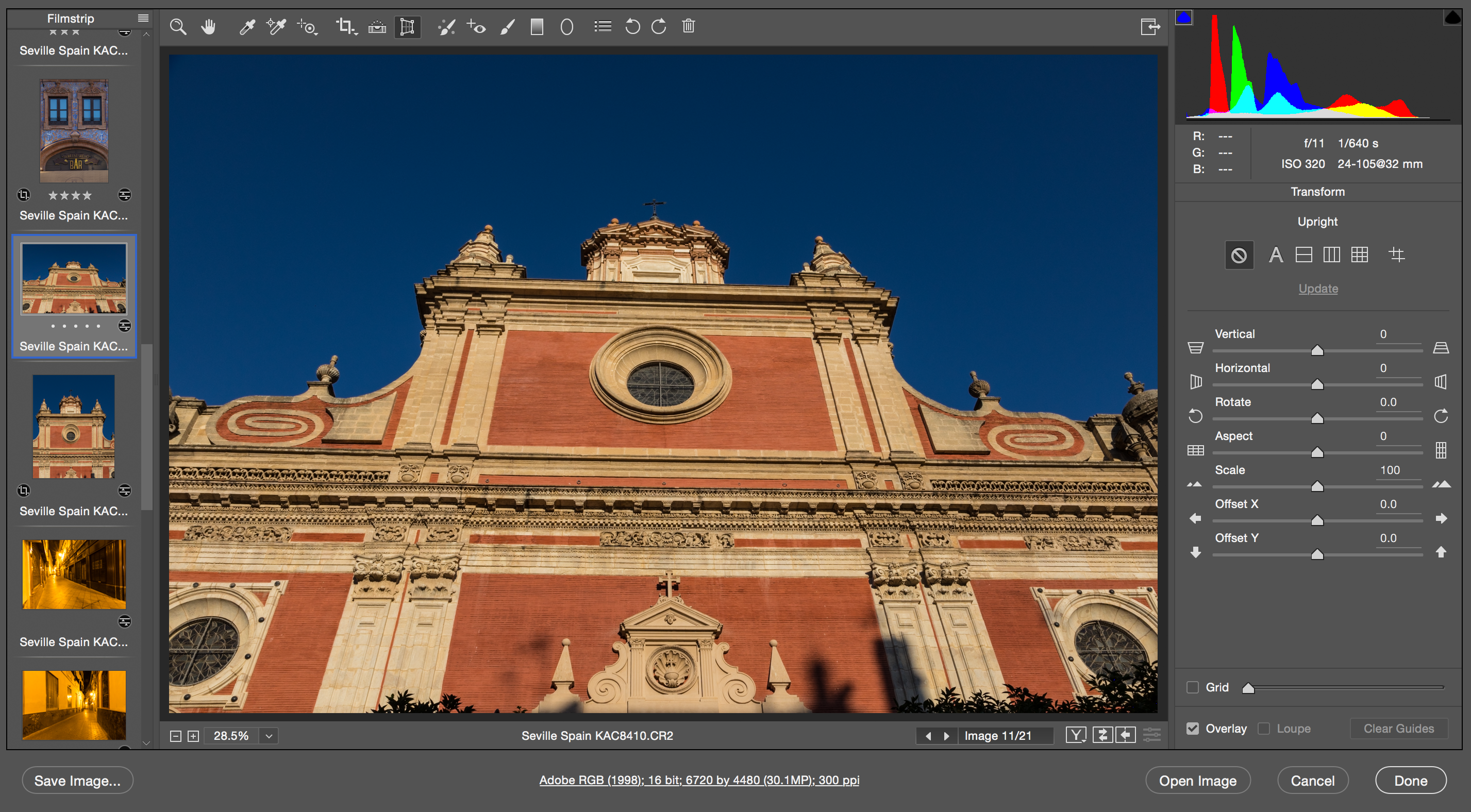Select the Spot Removal tool
1471x812 pixels.
pyautogui.click(x=446, y=26)
